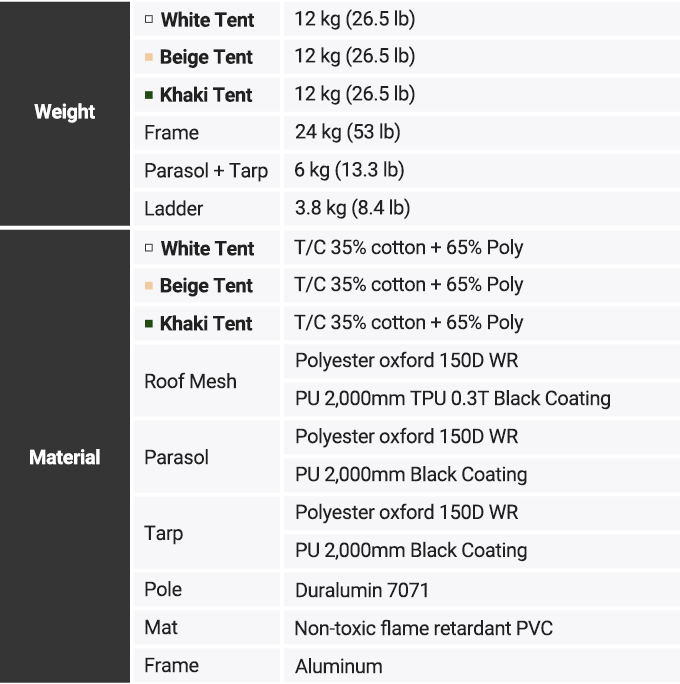This screenshot has height=684, width=680.
Task: Click the beige color swatch in the Weight section
Action: coord(149,57)
